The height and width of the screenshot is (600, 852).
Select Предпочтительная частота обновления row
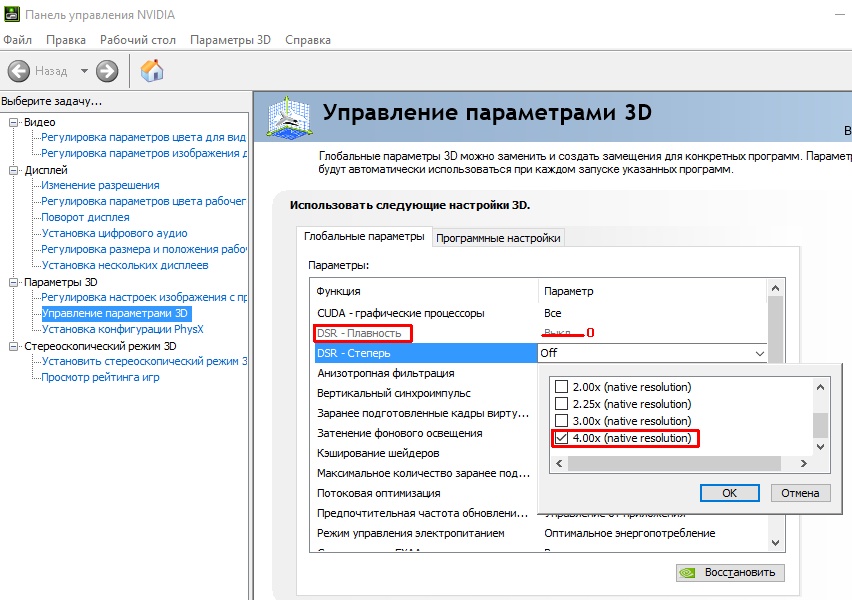(x=424, y=514)
